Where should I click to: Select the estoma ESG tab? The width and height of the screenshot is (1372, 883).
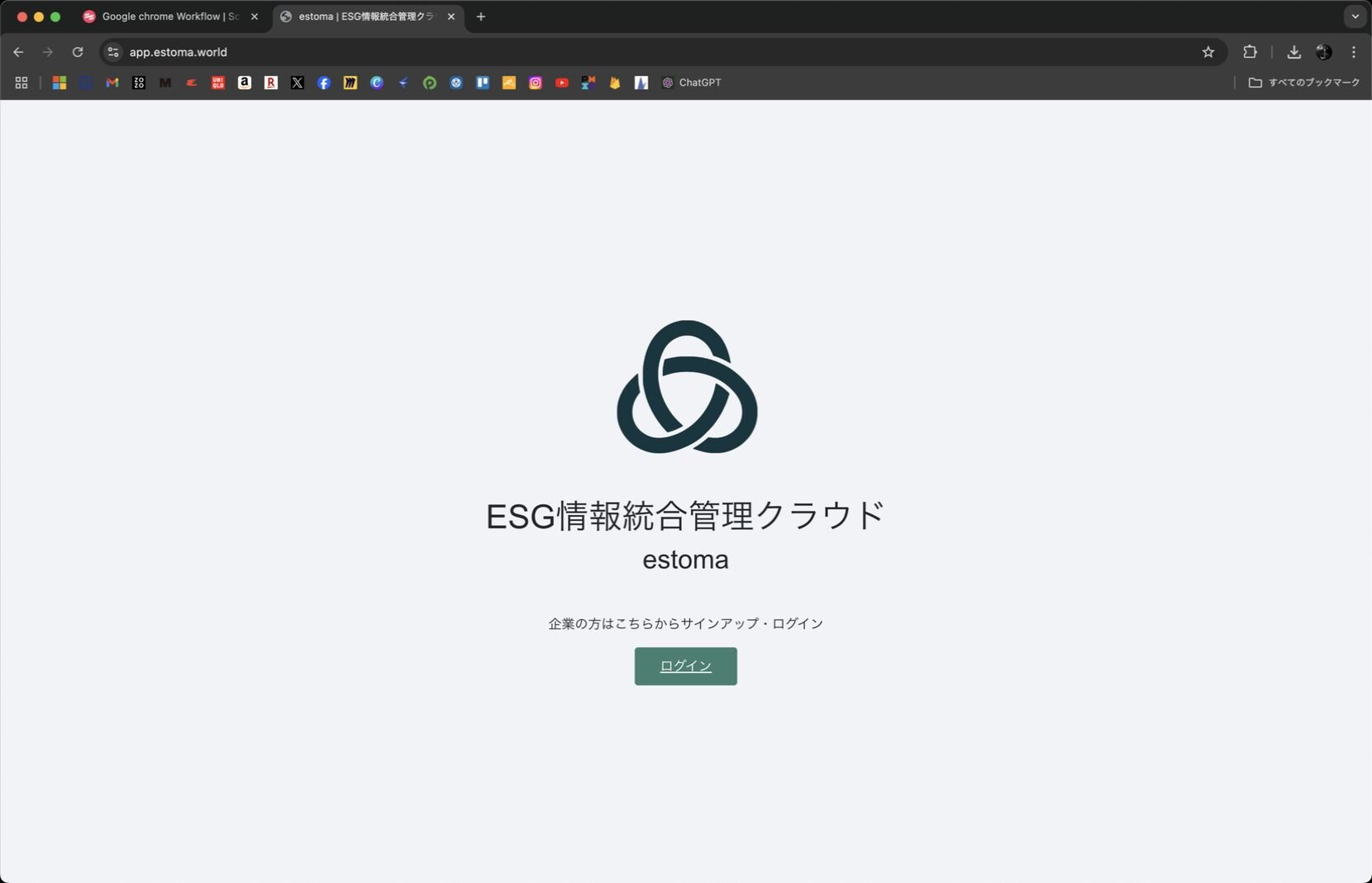pyautogui.click(x=369, y=17)
